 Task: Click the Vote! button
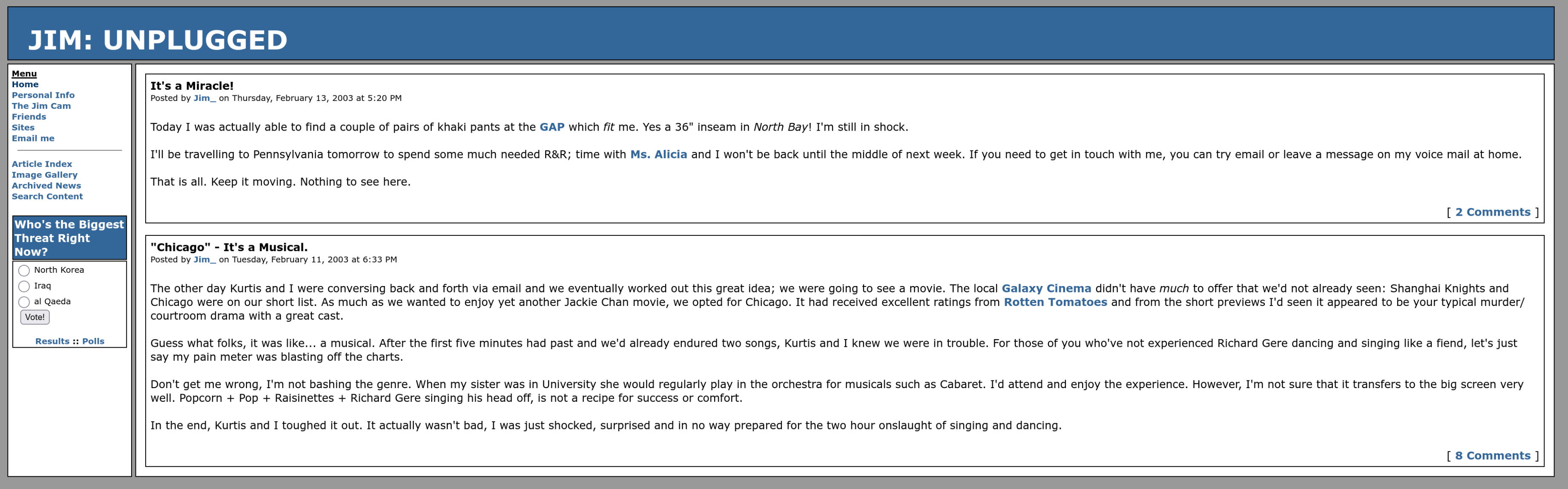34,317
